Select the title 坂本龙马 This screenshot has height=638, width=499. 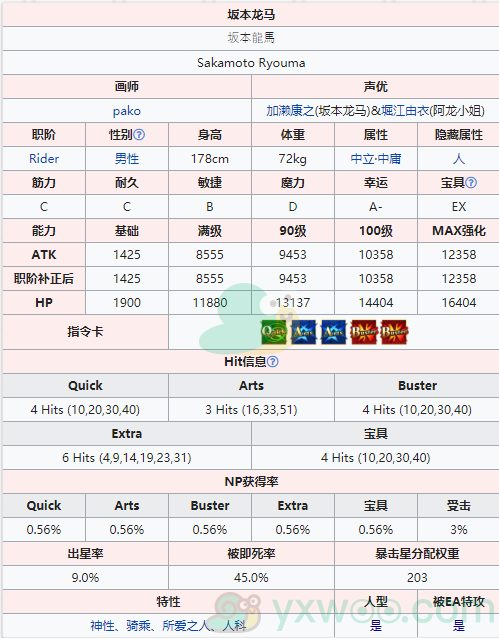coord(251,15)
